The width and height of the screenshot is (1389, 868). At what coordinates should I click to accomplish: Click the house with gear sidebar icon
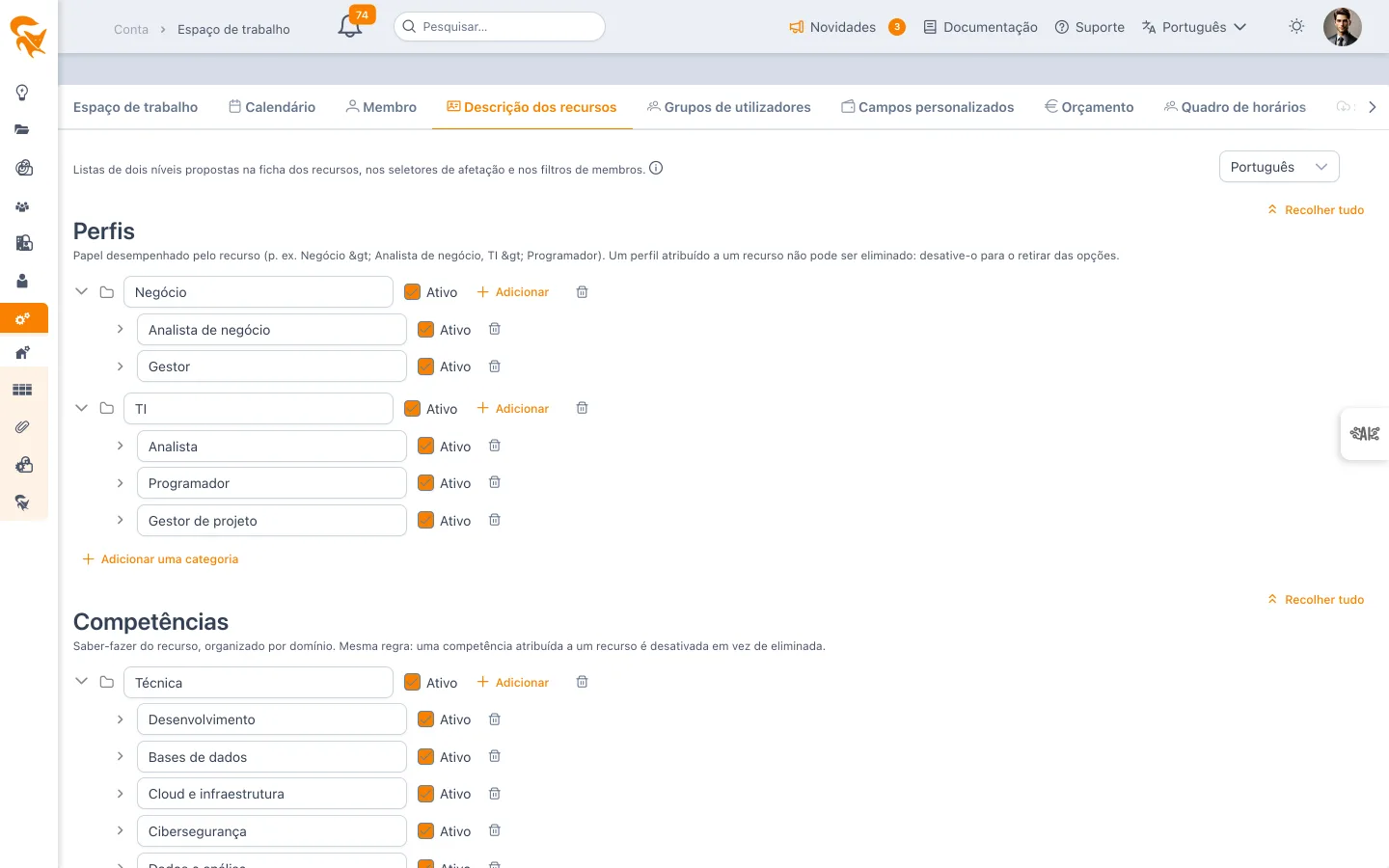point(22,353)
